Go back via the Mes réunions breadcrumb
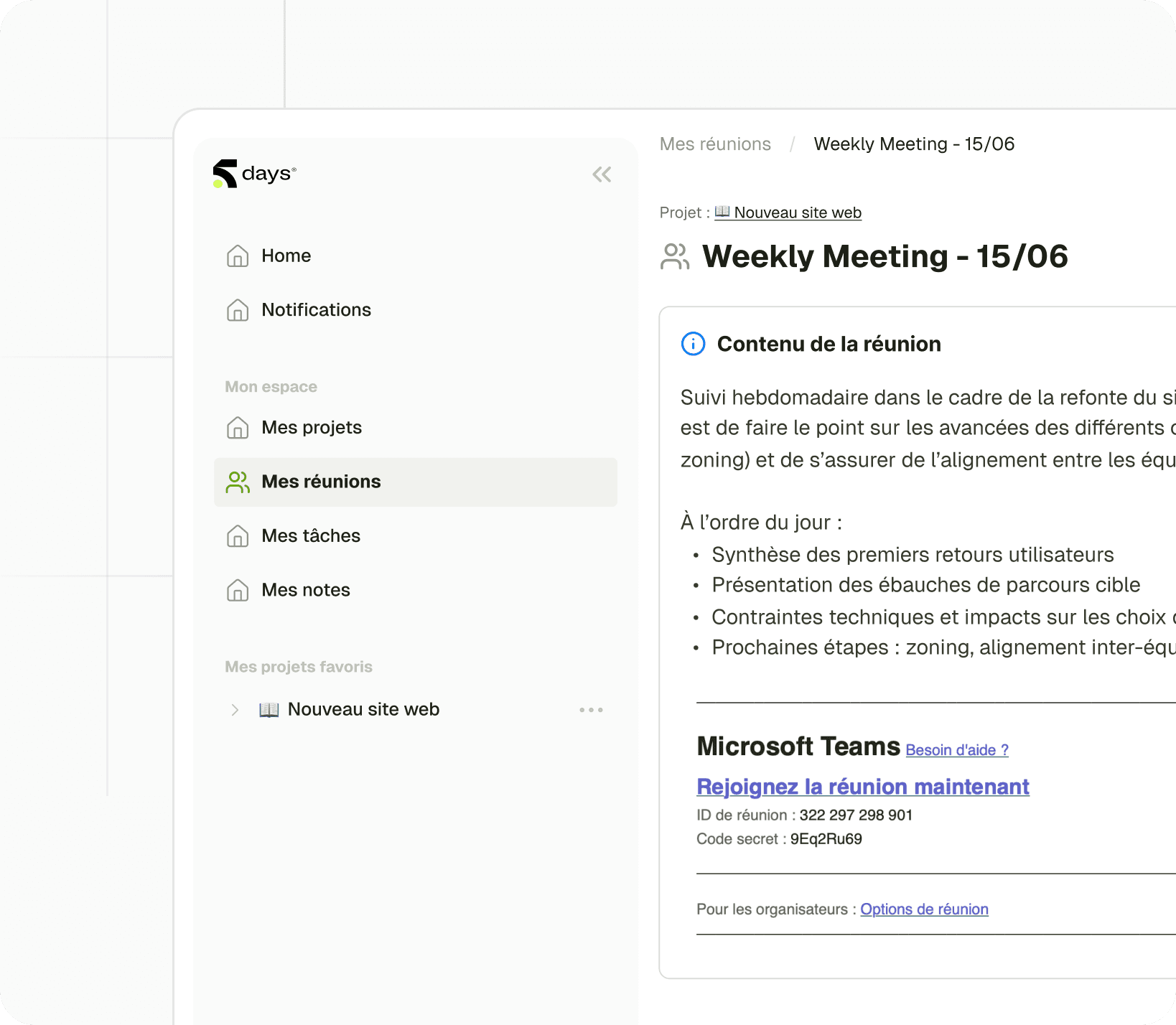Screen dimensions: 1176x1025 tap(715, 144)
